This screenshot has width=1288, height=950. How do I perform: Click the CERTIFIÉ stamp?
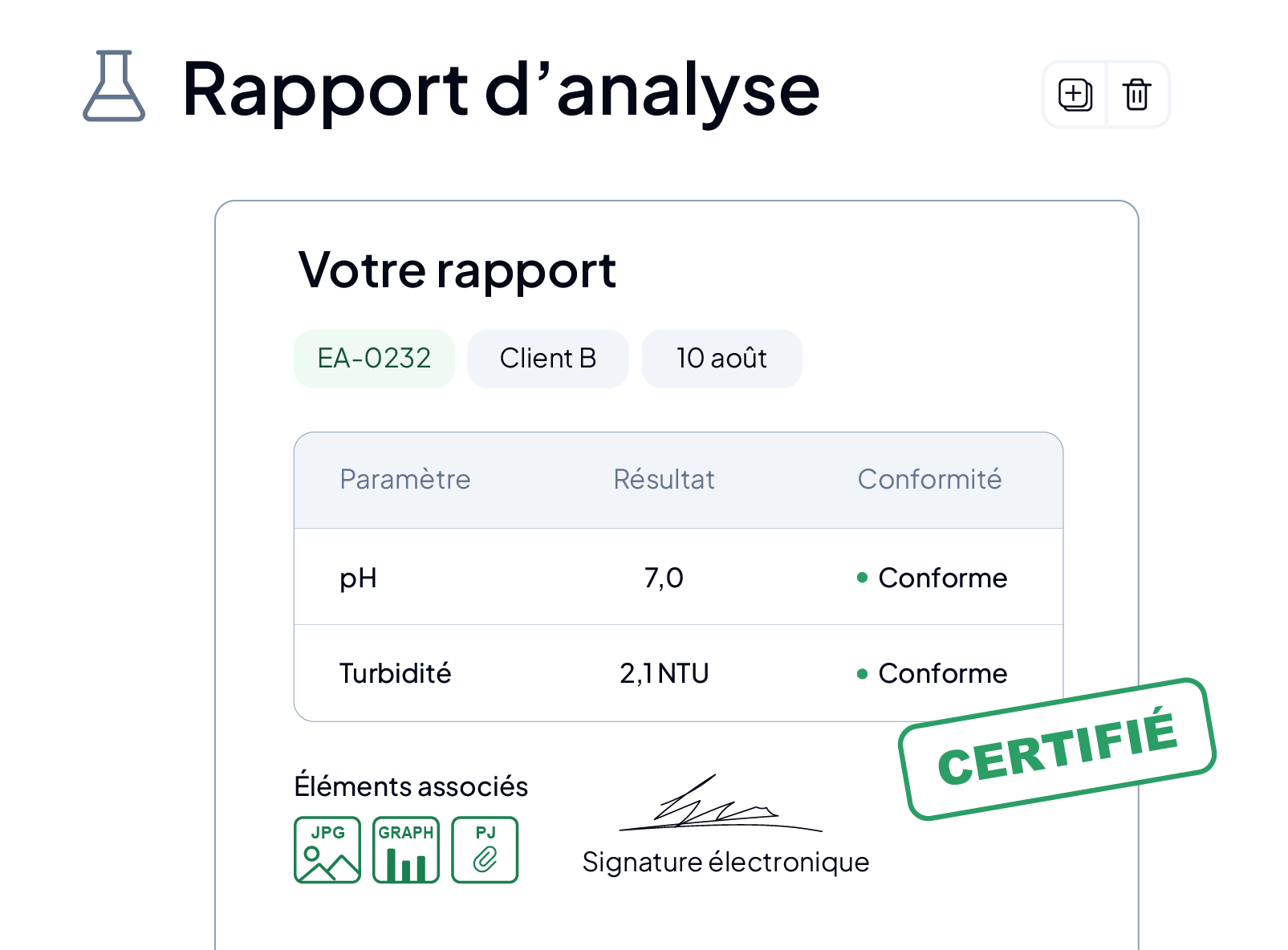pyautogui.click(x=1058, y=749)
